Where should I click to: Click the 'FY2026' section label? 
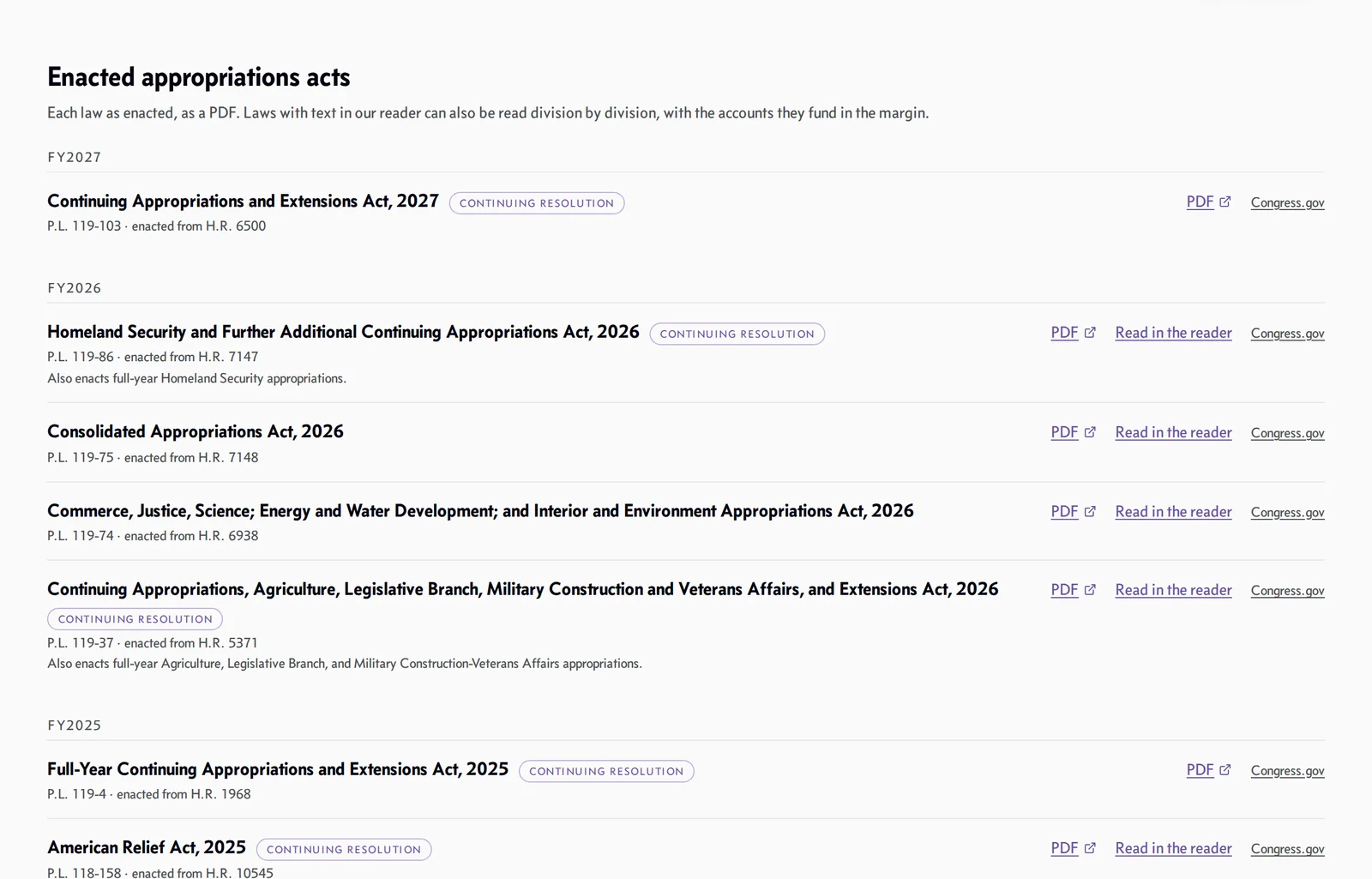click(x=75, y=288)
